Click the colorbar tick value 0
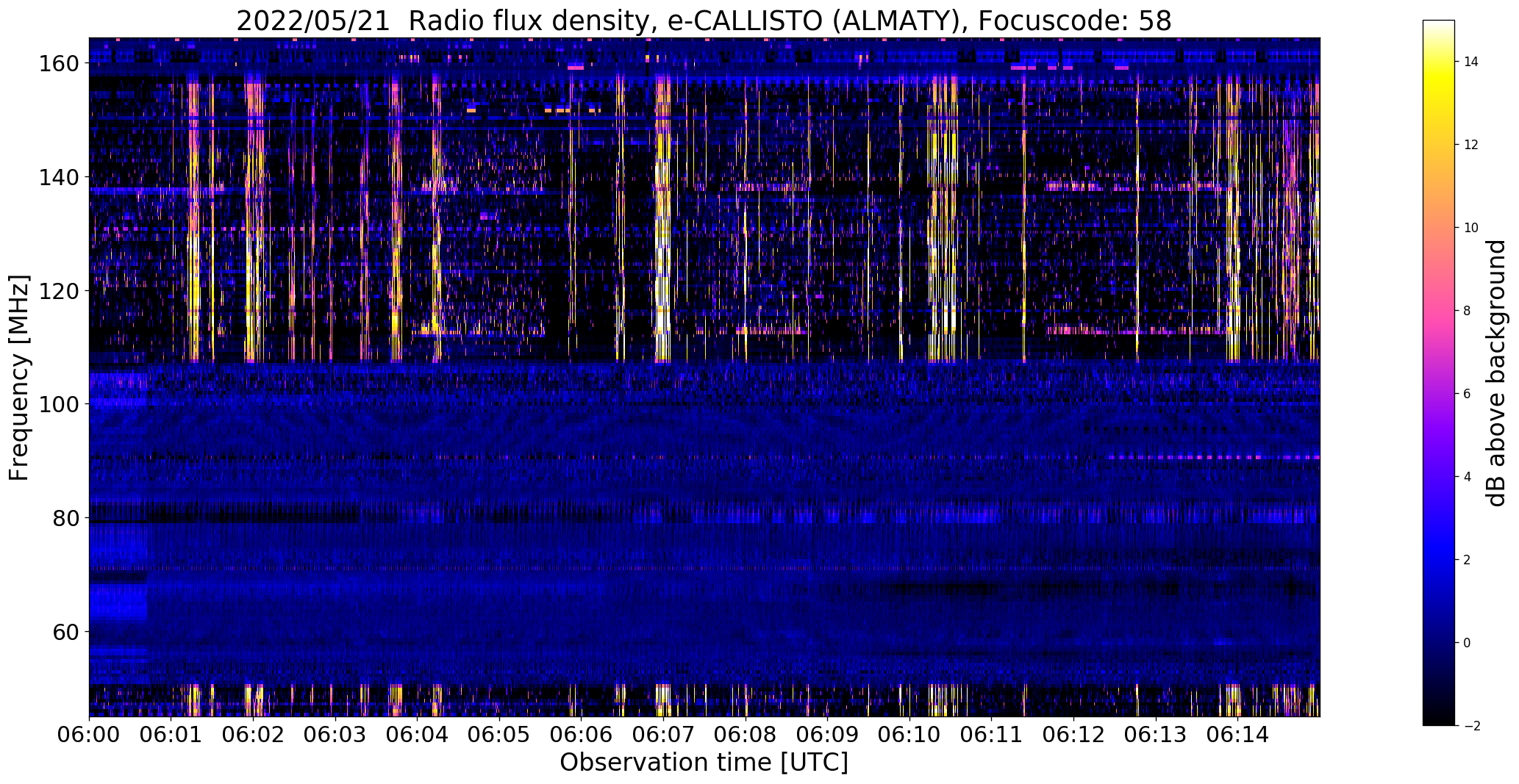The height and width of the screenshot is (784, 1519). [x=1468, y=643]
